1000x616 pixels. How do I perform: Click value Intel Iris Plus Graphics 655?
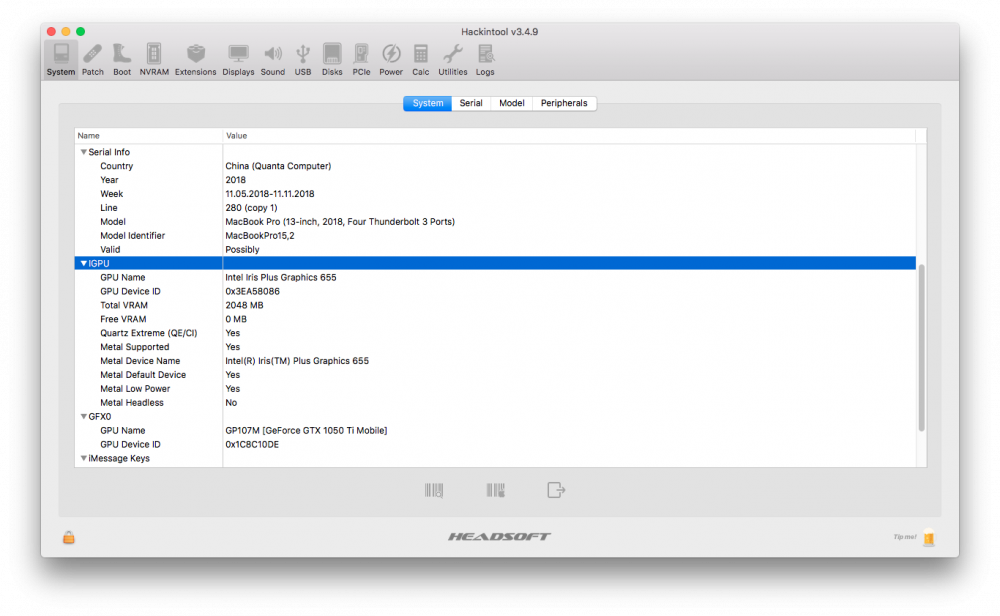coord(281,277)
